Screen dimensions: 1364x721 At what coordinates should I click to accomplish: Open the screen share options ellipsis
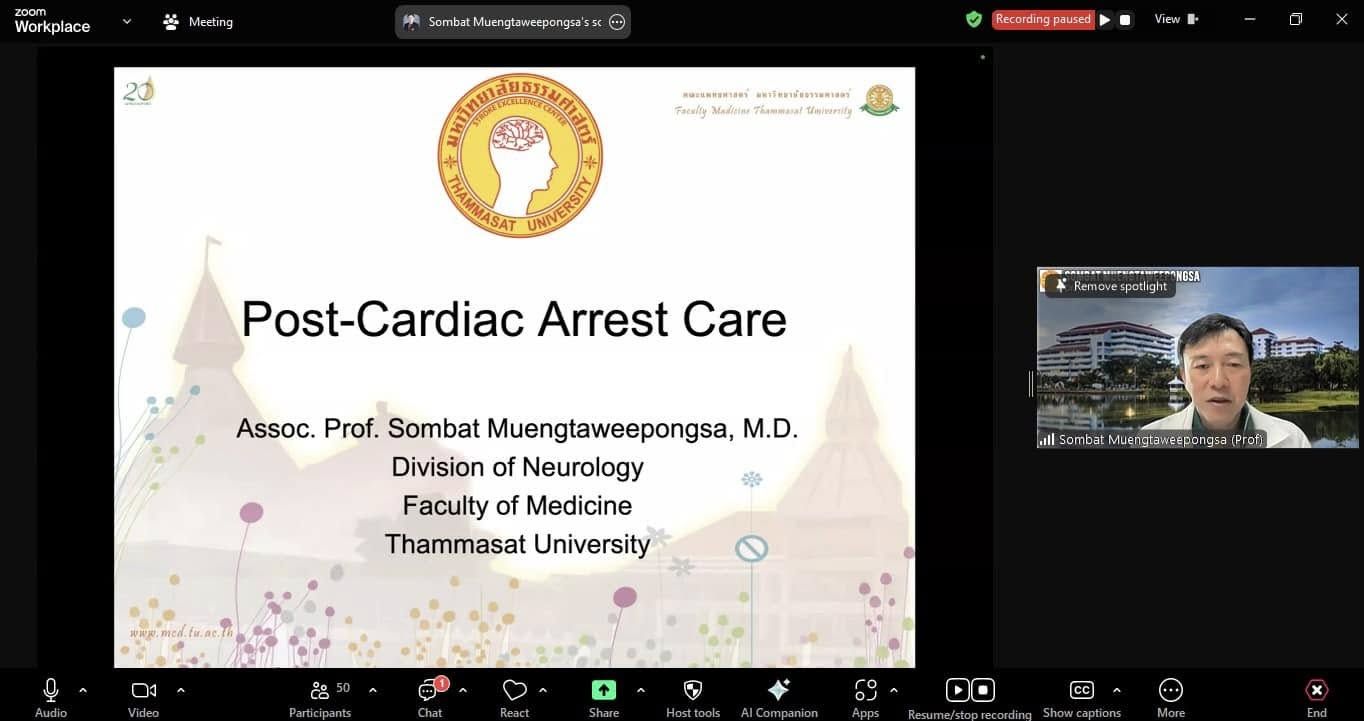617,22
